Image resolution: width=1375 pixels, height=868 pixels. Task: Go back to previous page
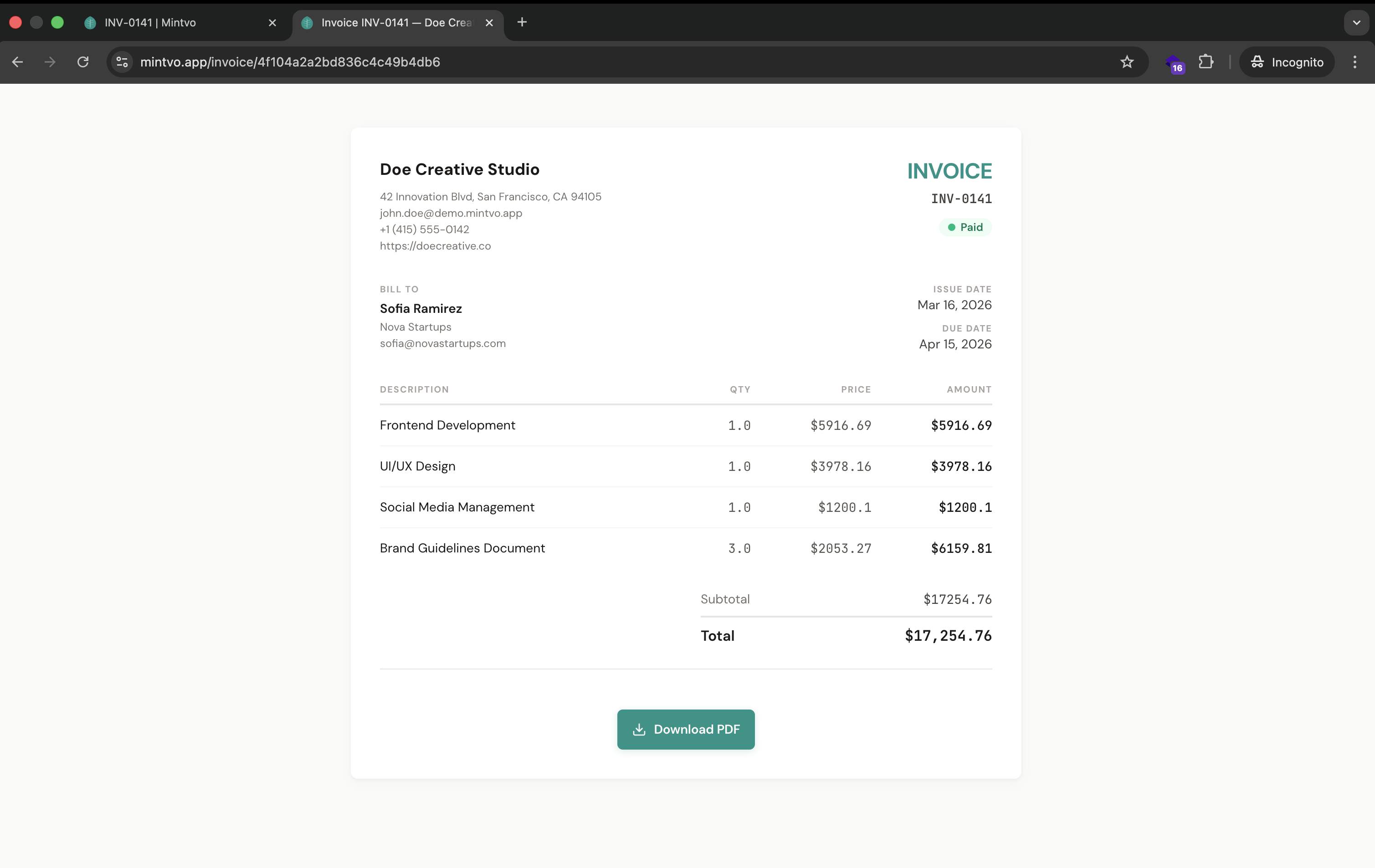coord(18,62)
